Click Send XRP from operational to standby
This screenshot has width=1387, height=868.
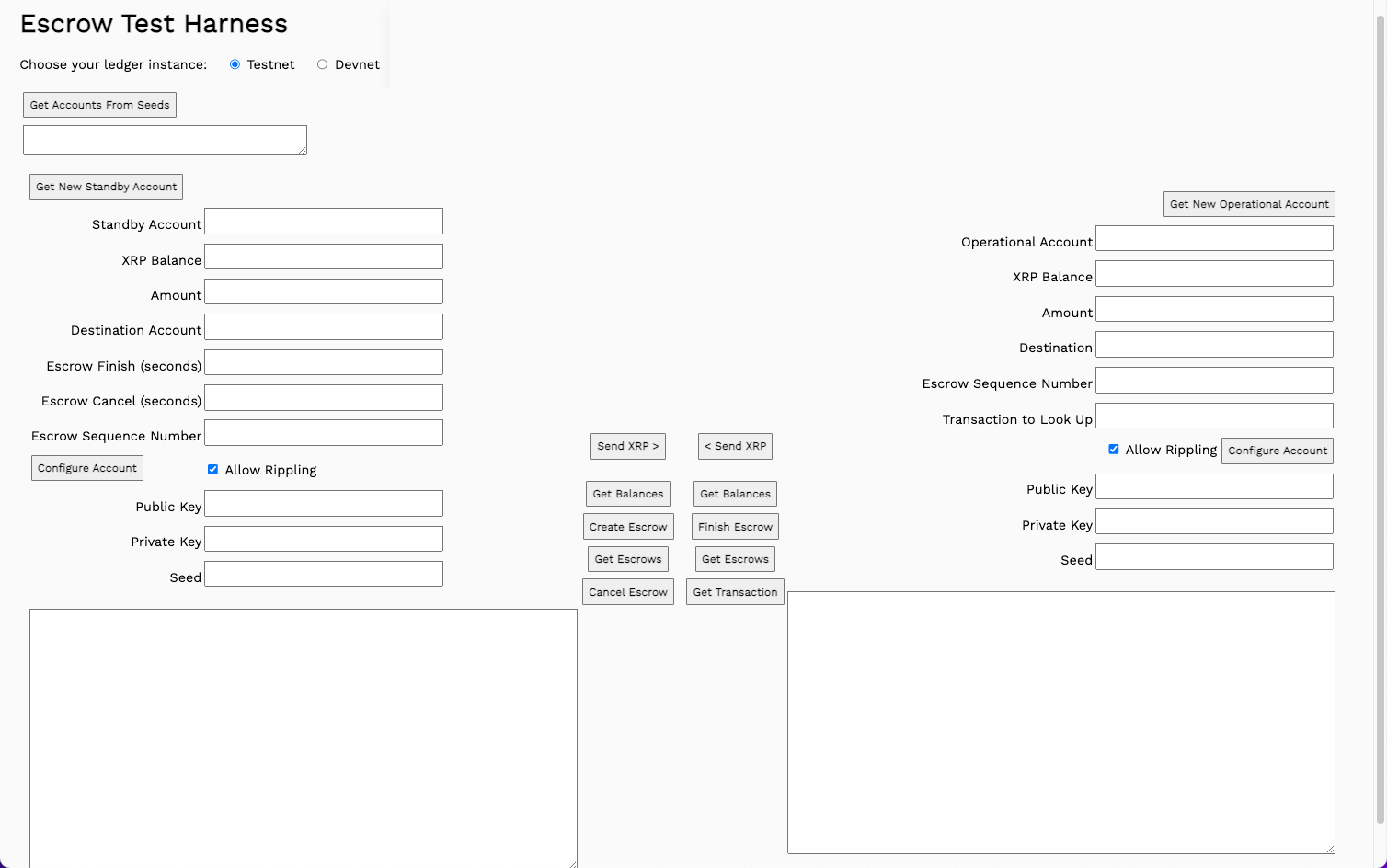[x=734, y=446]
